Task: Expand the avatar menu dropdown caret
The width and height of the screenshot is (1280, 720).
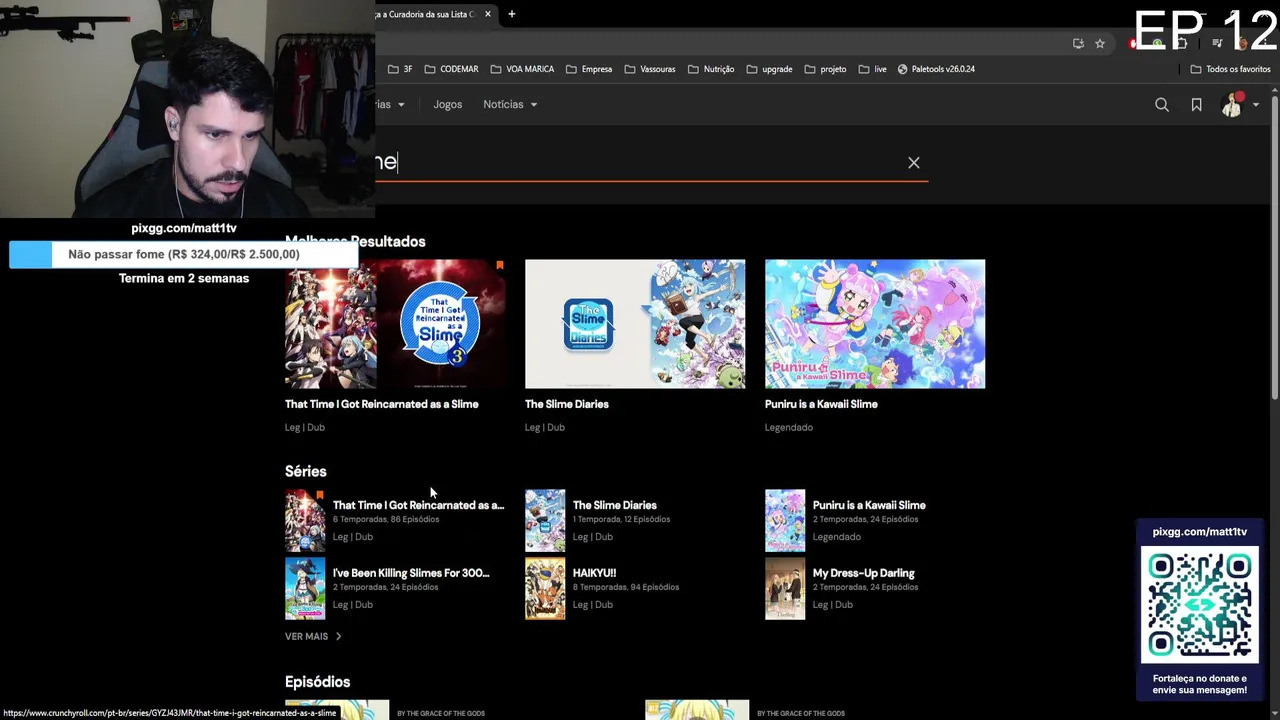Action: tap(1256, 105)
